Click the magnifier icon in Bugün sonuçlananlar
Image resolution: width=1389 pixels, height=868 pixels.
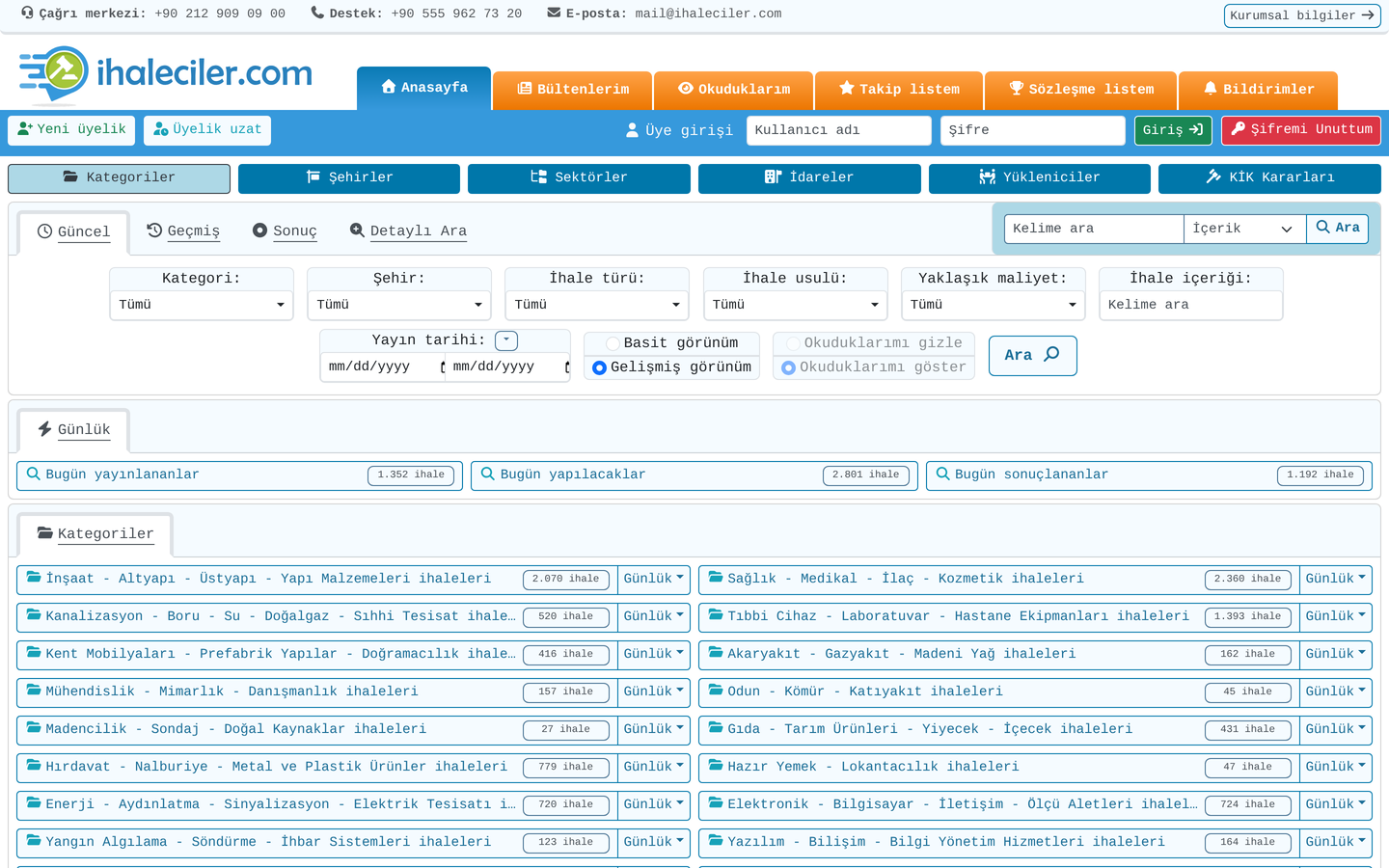click(943, 475)
